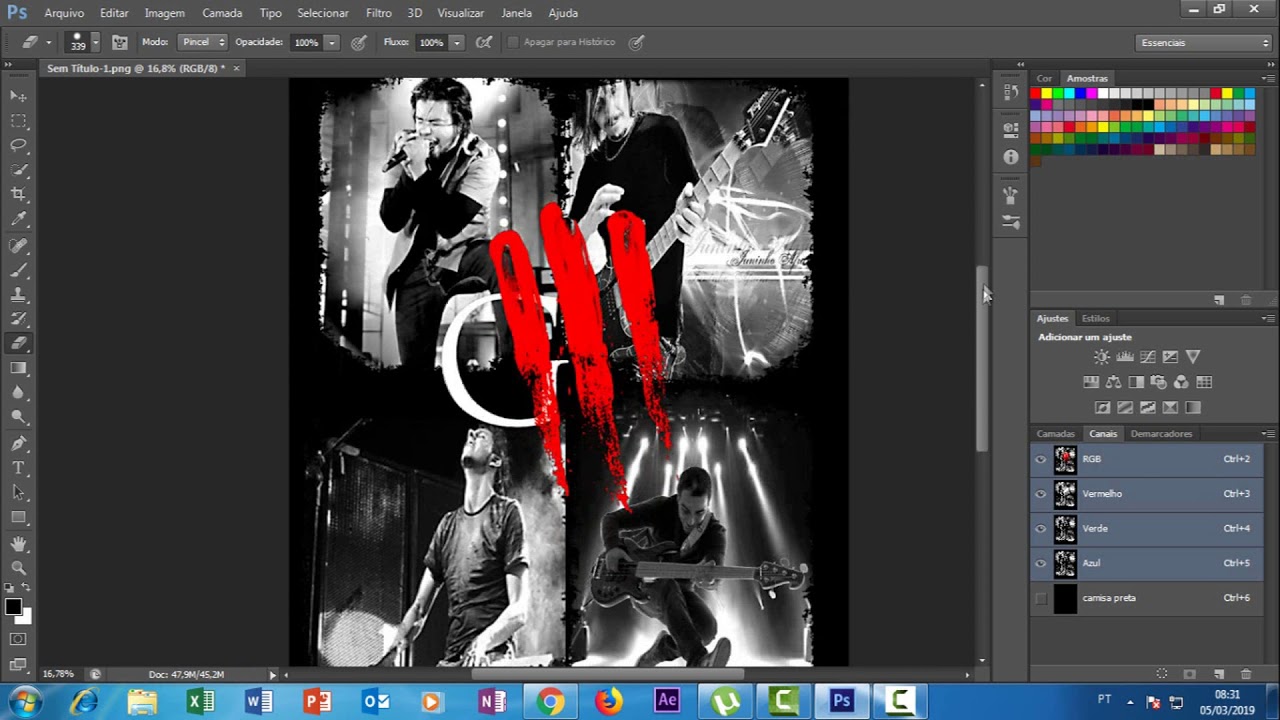
Task: Click the camisa preta channel thumbnail
Action: (1065, 598)
